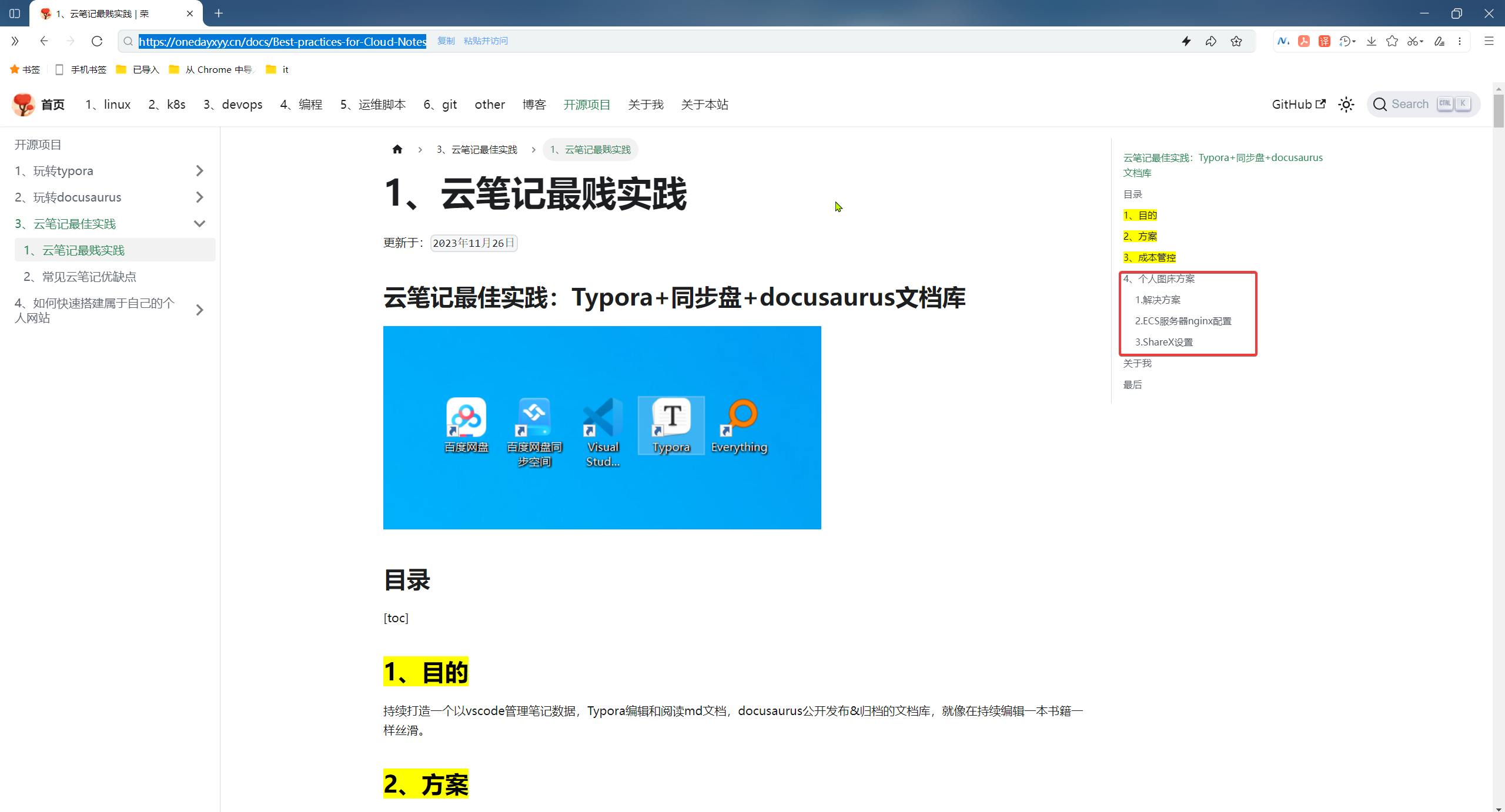This screenshot has height=812, width=1505.
Task: Click the lightning bolt speed mode icon
Action: point(1186,41)
